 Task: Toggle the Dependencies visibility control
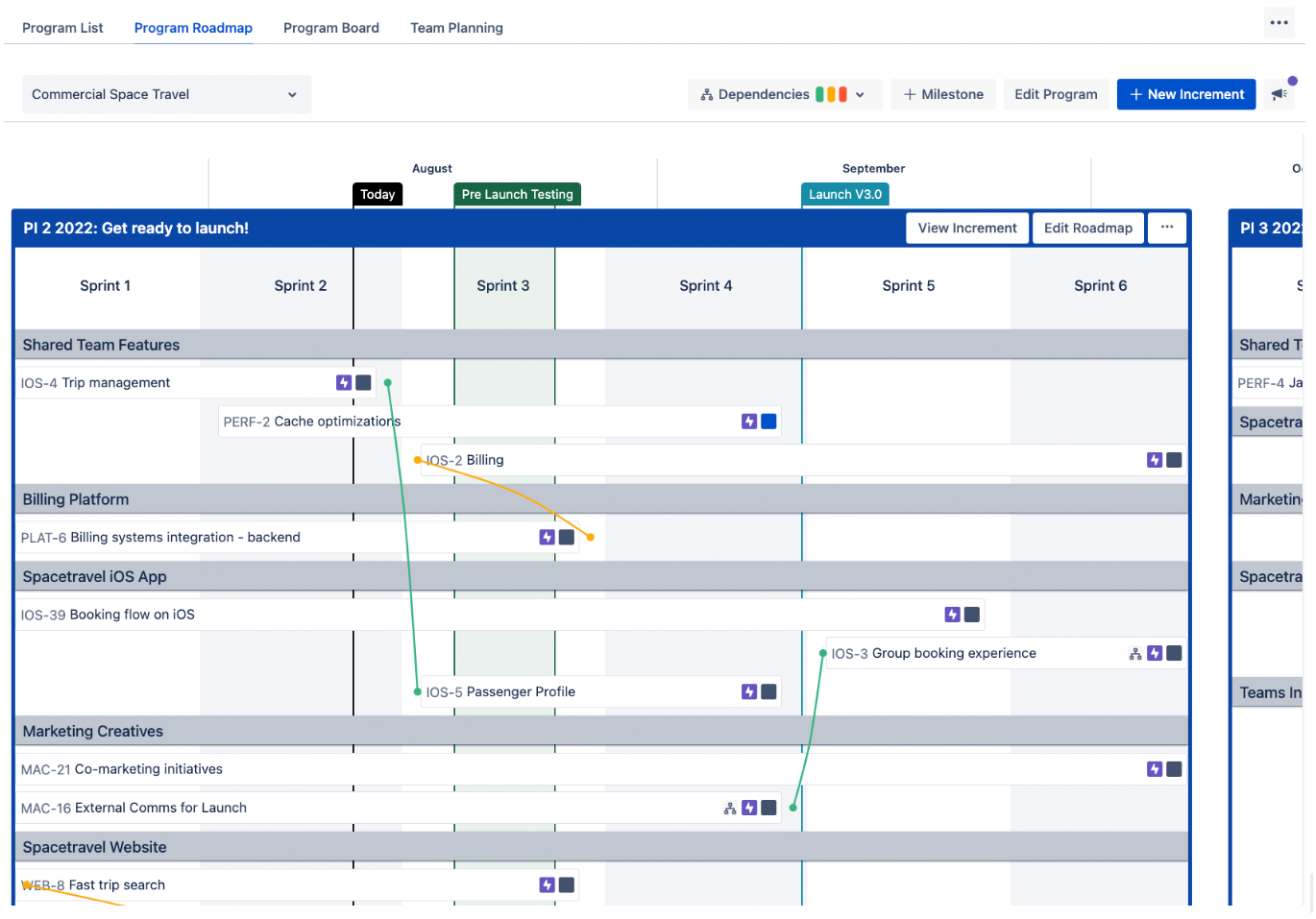(x=759, y=94)
